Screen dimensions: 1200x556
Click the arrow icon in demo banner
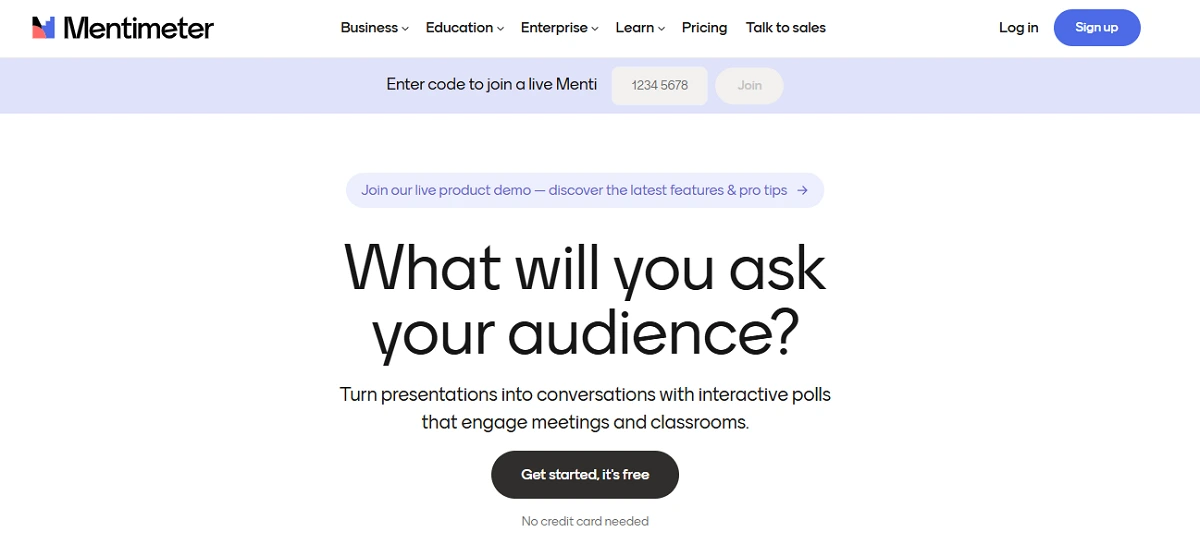(802, 190)
